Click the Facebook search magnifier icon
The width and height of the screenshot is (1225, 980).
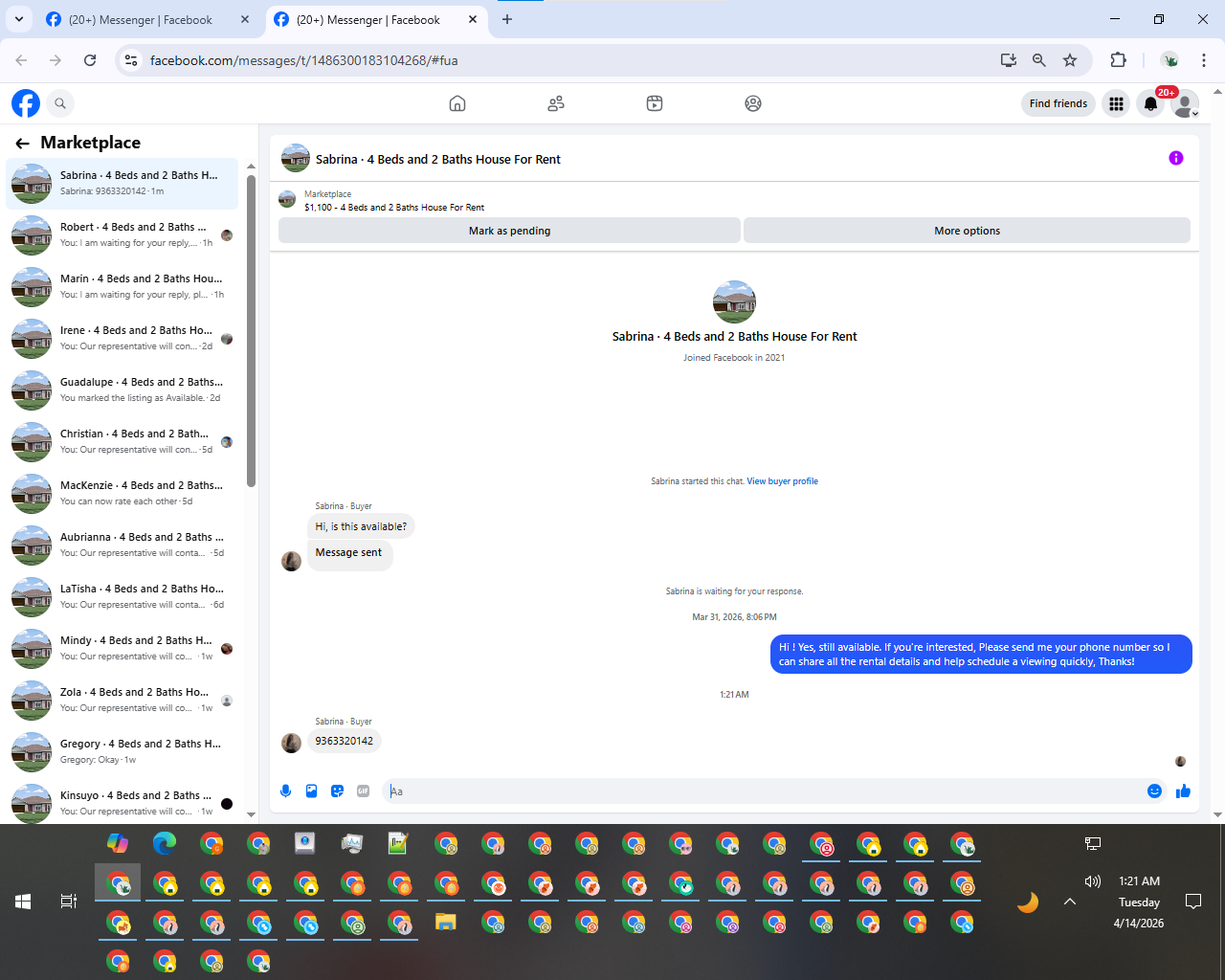tap(60, 103)
